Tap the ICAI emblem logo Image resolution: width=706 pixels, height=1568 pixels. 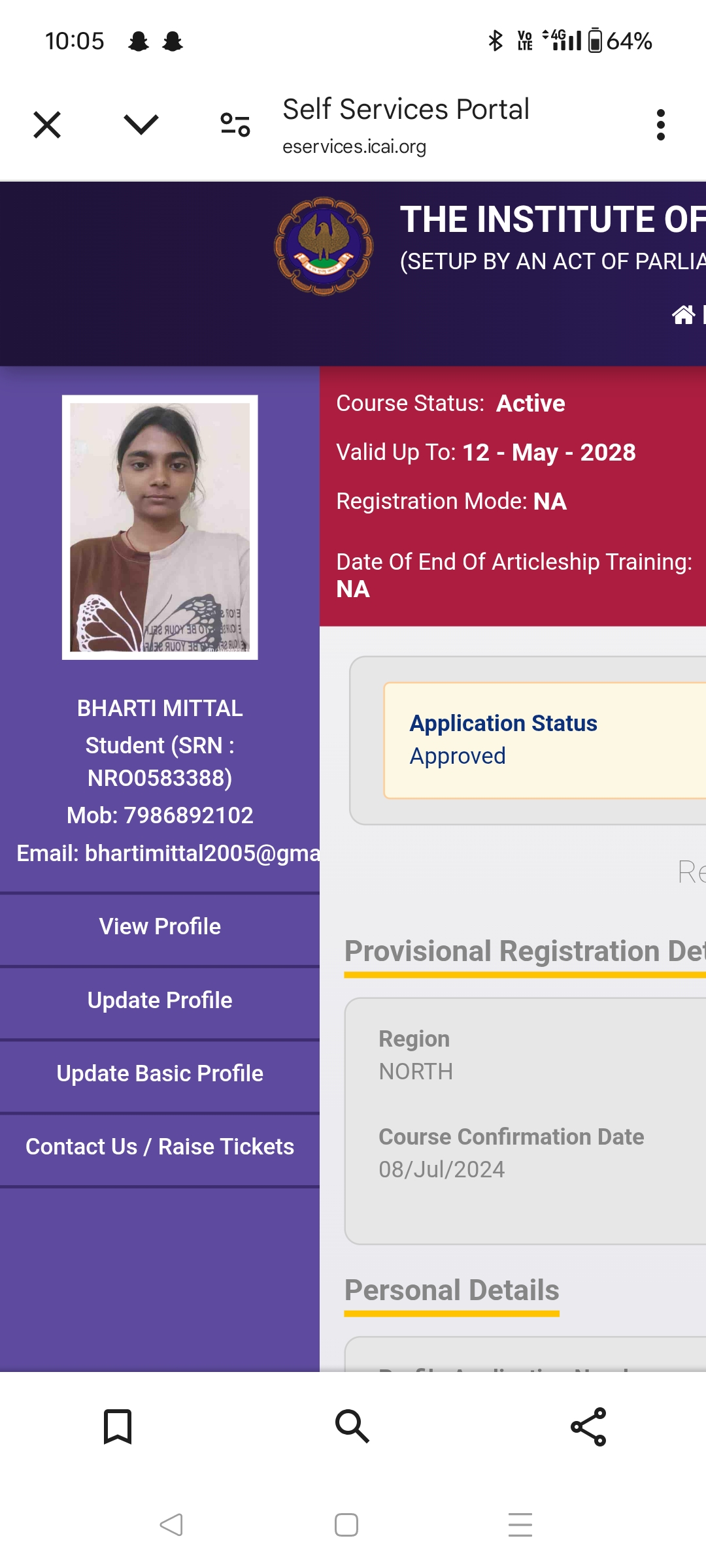coord(324,246)
